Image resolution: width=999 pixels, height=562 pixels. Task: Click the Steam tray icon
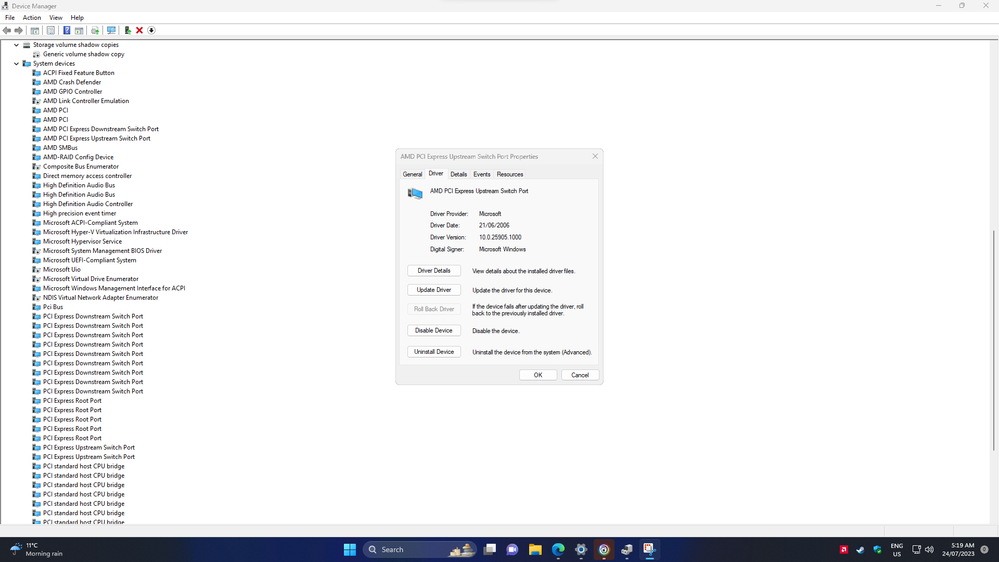point(860,549)
